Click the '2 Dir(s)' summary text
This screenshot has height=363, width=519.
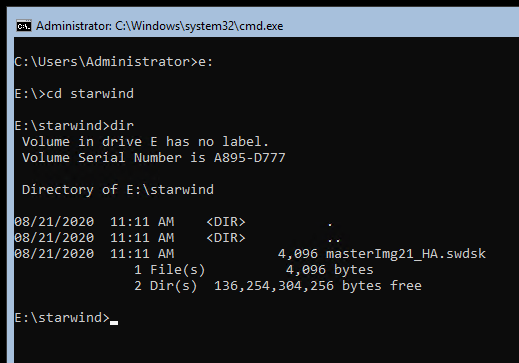click(166, 286)
